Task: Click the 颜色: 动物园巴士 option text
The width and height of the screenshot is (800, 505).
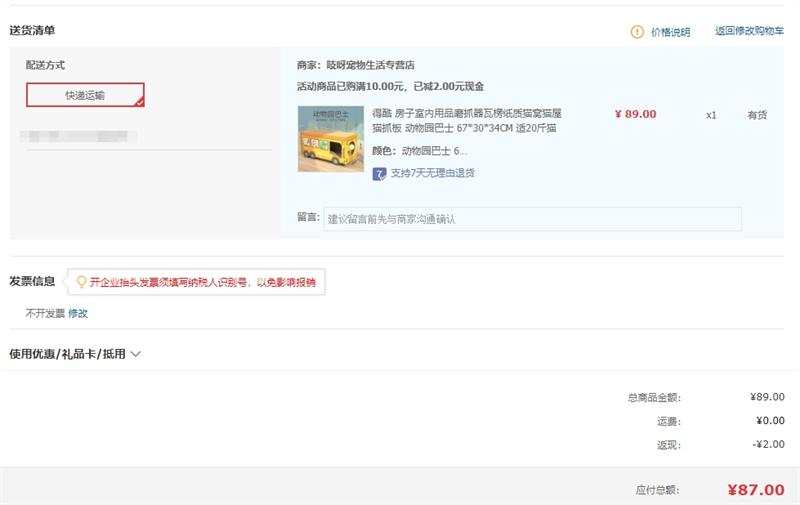Action: pyautogui.click(x=419, y=150)
